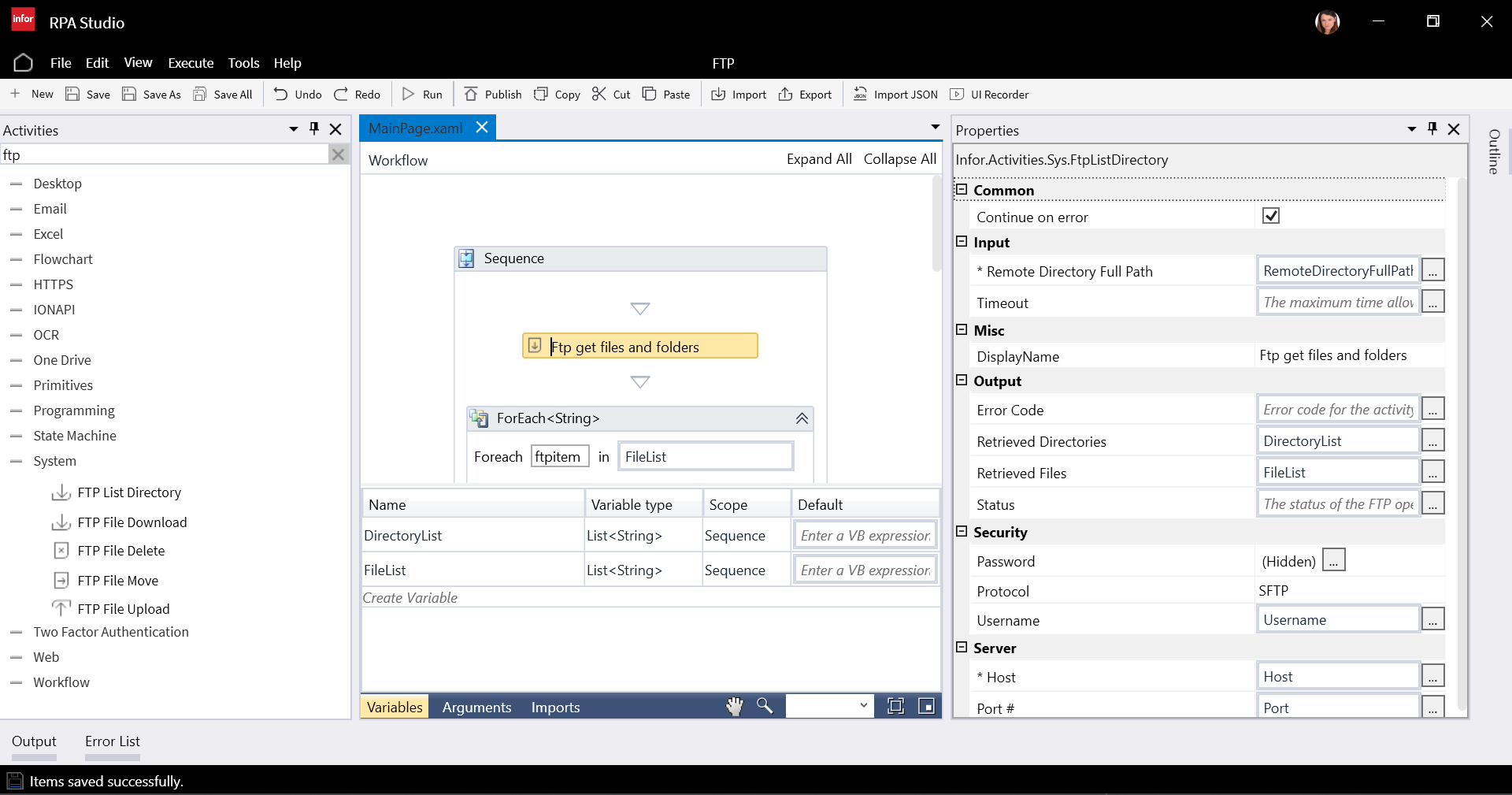The image size is (1512, 795).
Task: Clear the activities search box
Action: (x=338, y=155)
